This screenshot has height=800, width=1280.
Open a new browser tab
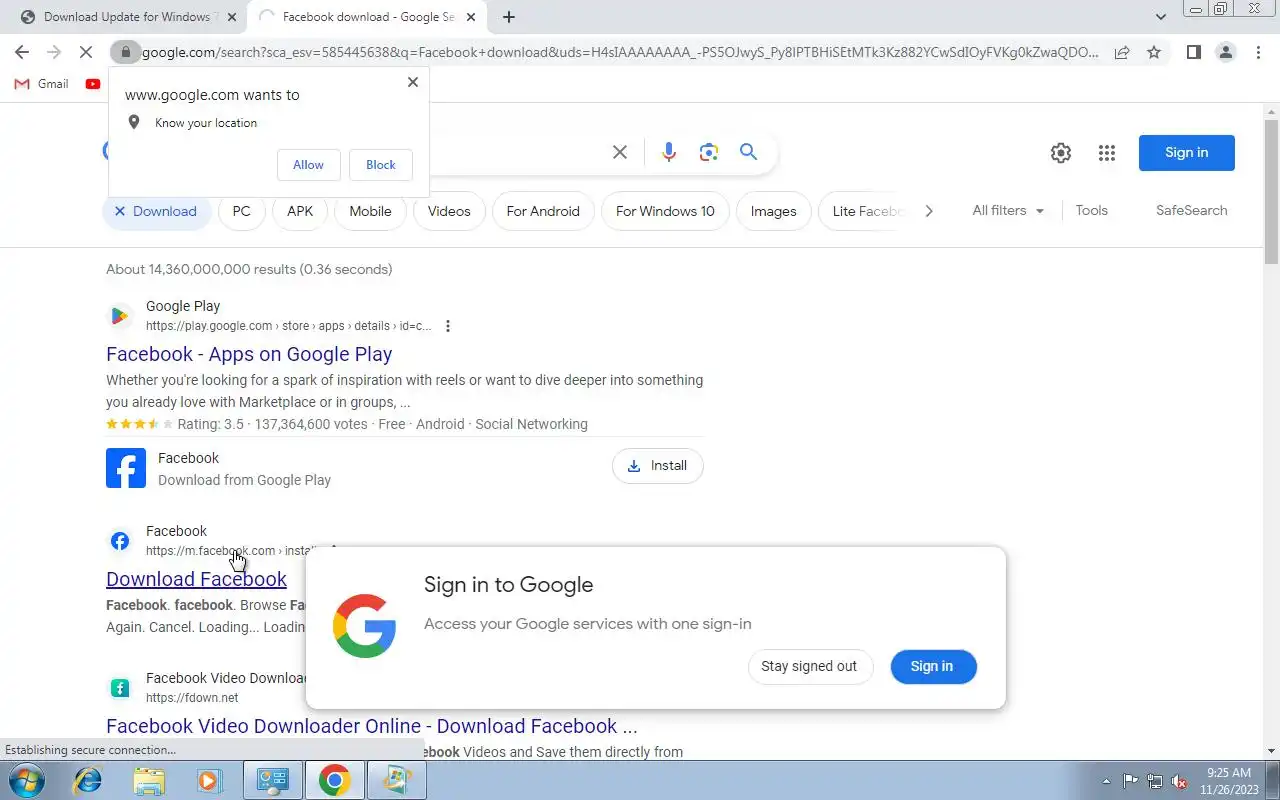pyautogui.click(x=509, y=17)
